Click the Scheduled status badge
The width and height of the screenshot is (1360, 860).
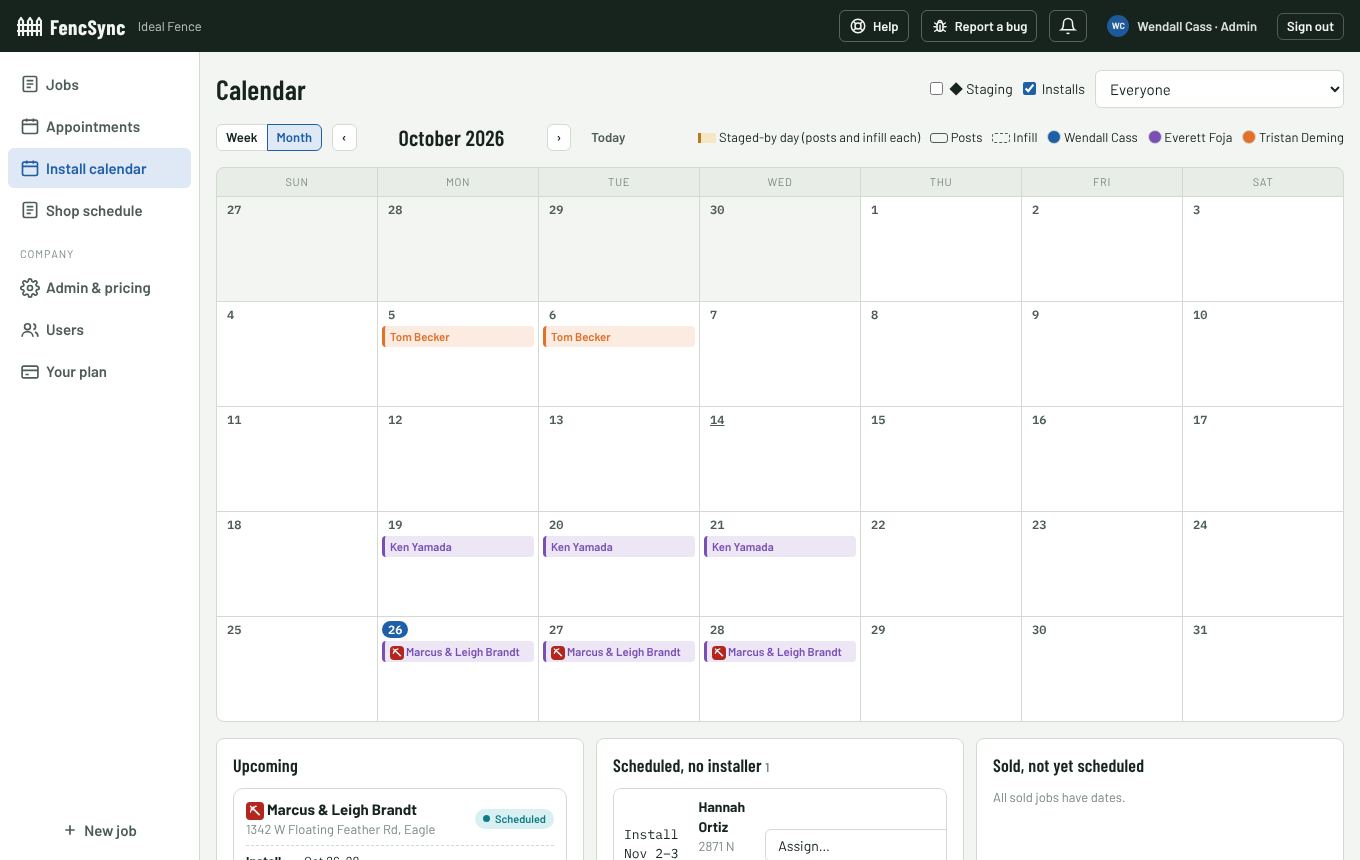coord(514,819)
